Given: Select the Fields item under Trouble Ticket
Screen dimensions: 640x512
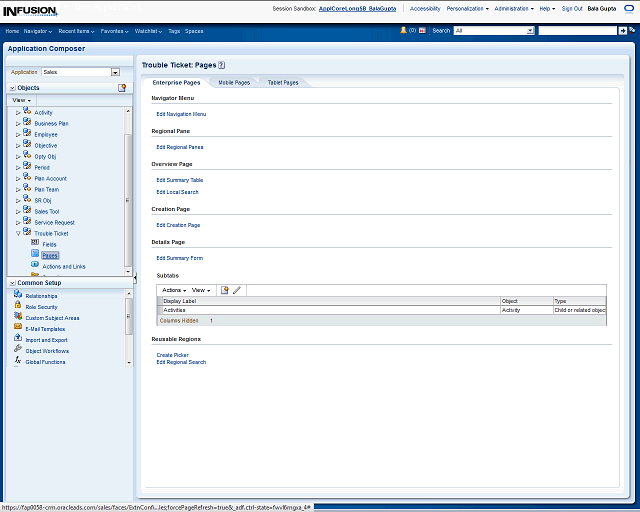Looking at the screenshot, I should tap(49, 244).
